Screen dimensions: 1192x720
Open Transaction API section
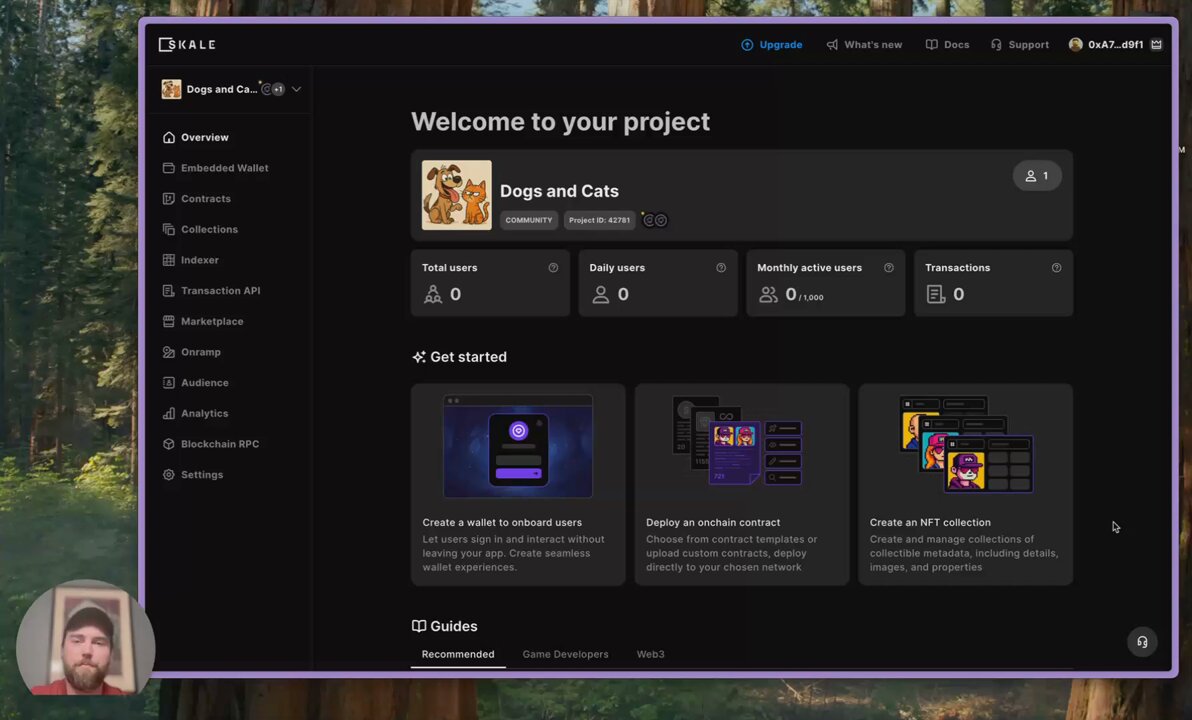211,290
